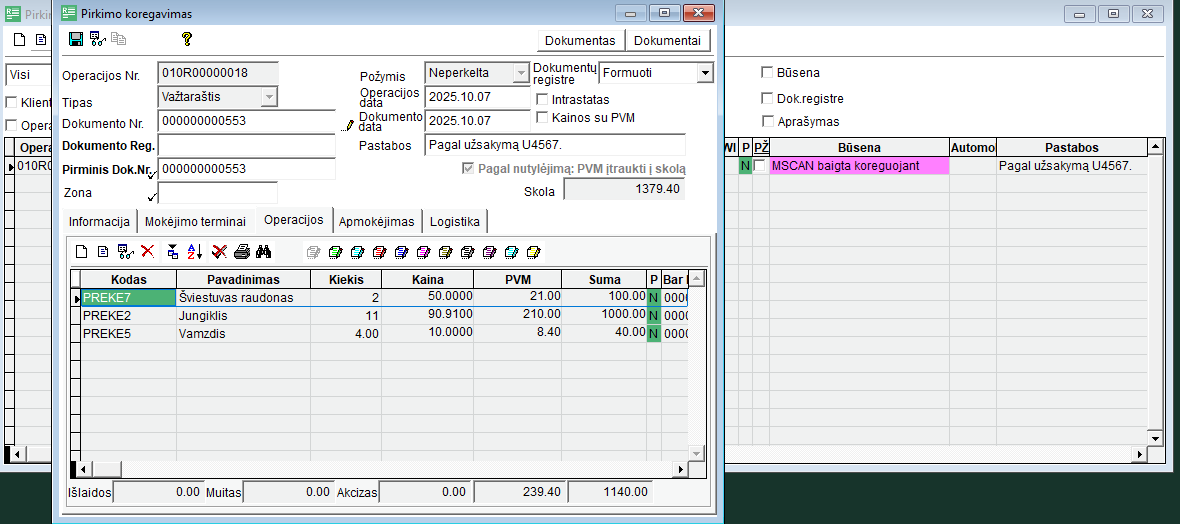
Task: Switch to the Apmokėjimas tab
Action: click(x=377, y=221)
